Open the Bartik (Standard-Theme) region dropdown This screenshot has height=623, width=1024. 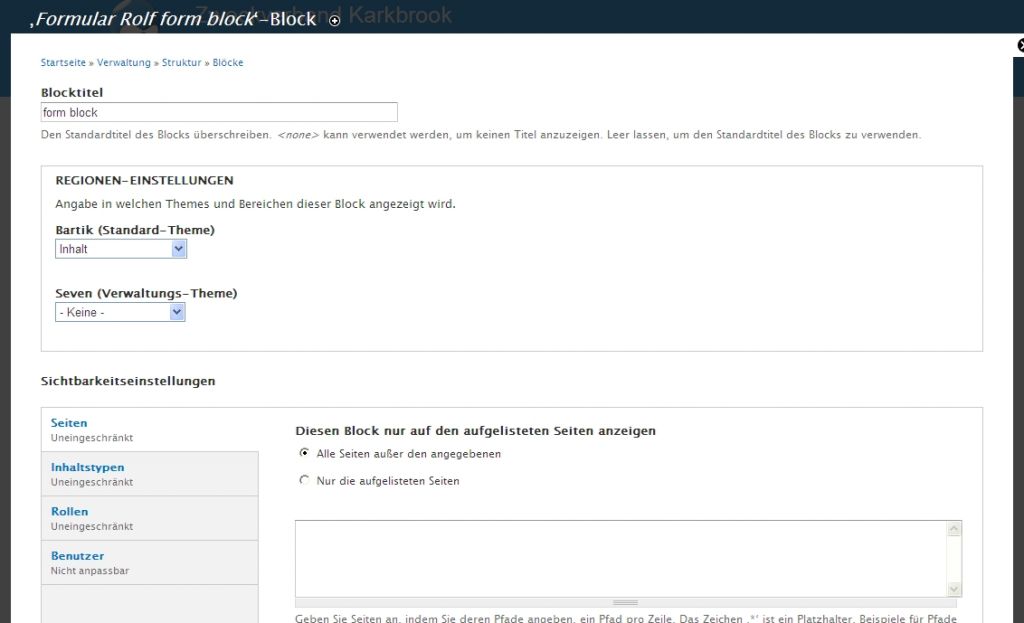click(121, 249)
